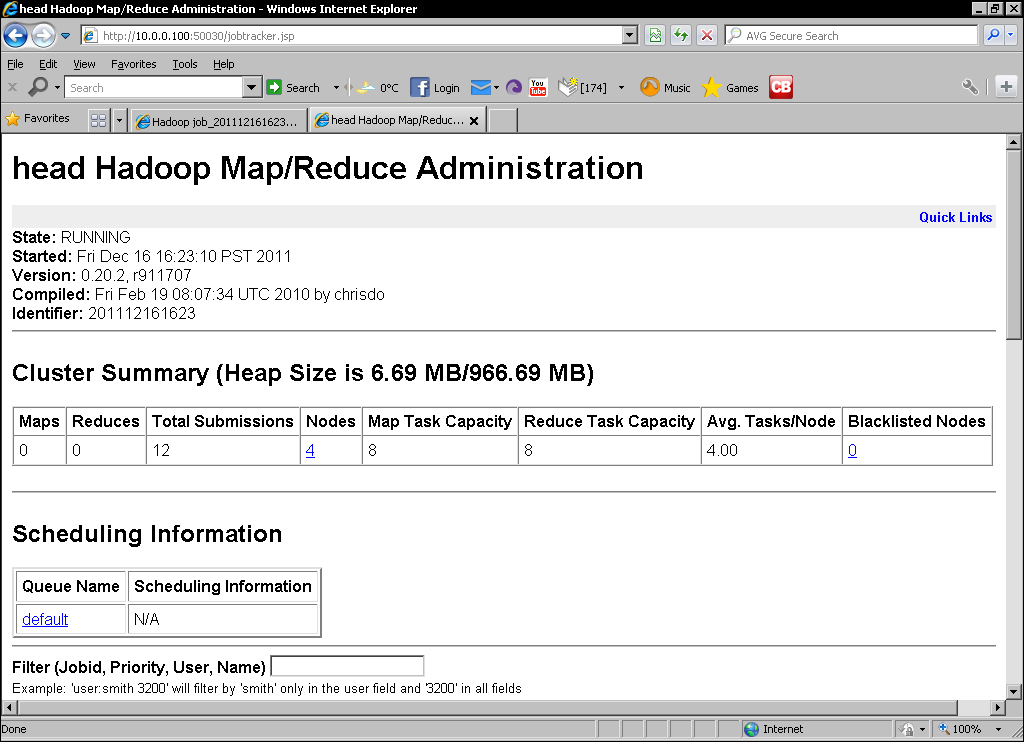The image size is (1024, 742).
Task: Click the red CB toolbar icon
Action: click(x=781, y=87)
